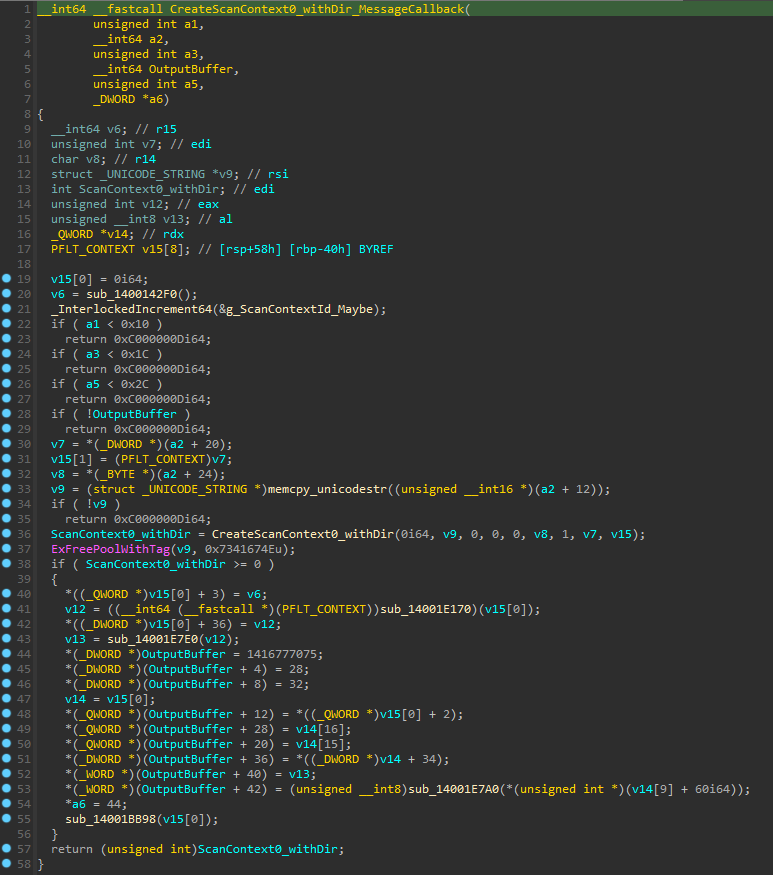Image resolution: width=773 pixels, height=875 pixels.
Task: Toggle the breakpoint dot on line 53
Action: [x=7, y=788]
